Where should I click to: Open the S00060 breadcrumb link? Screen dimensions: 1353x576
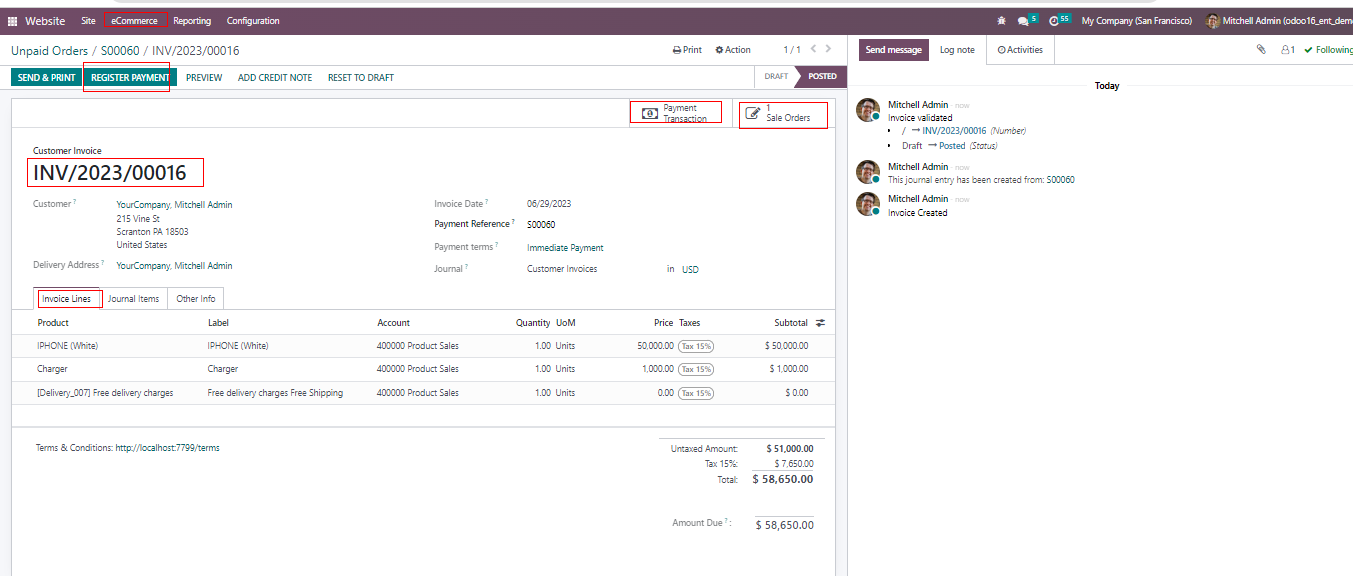pyautogui.click(x=120, y=51)
